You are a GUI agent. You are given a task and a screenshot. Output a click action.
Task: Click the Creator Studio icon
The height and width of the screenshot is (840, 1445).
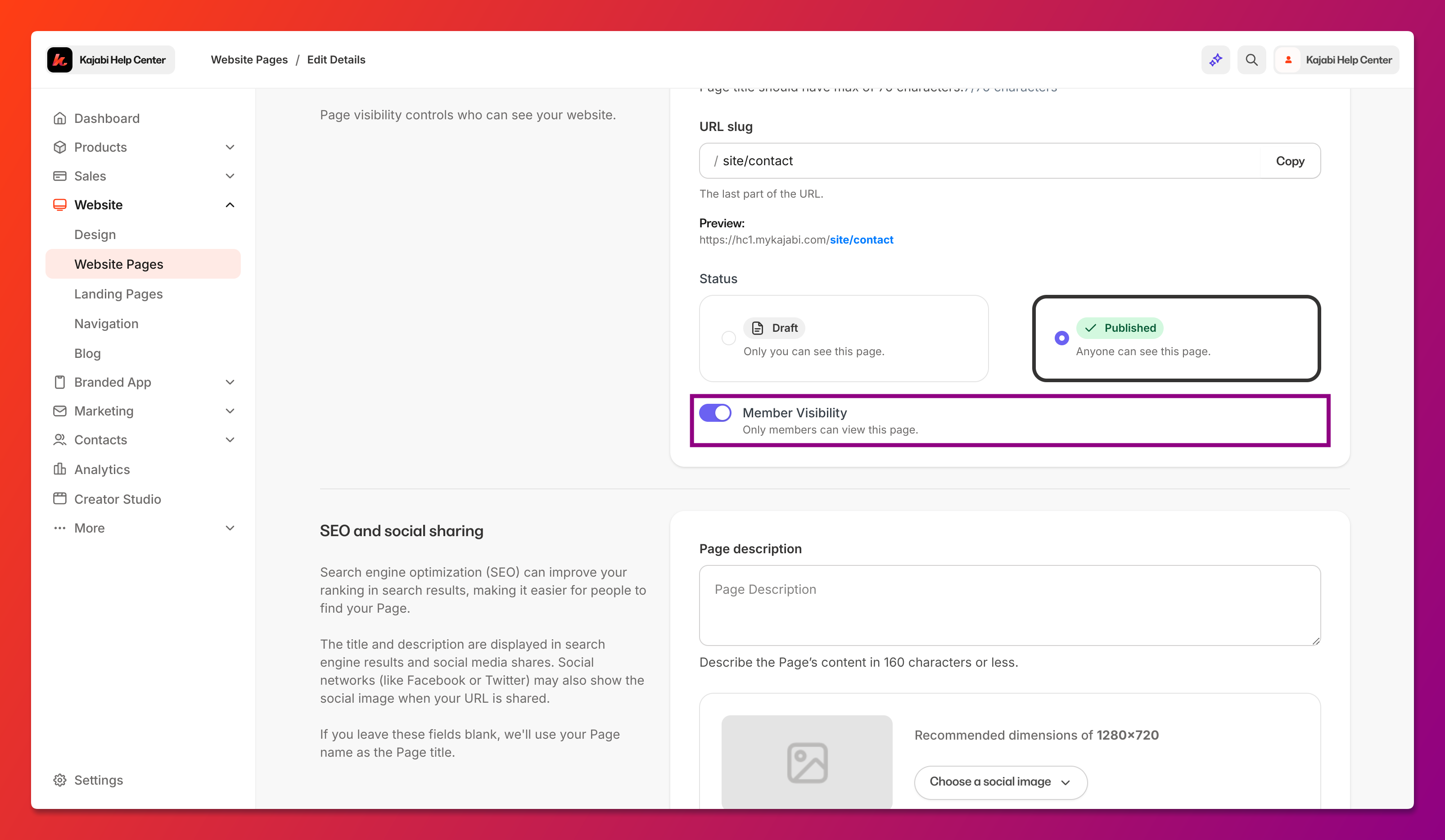[59, 499]
